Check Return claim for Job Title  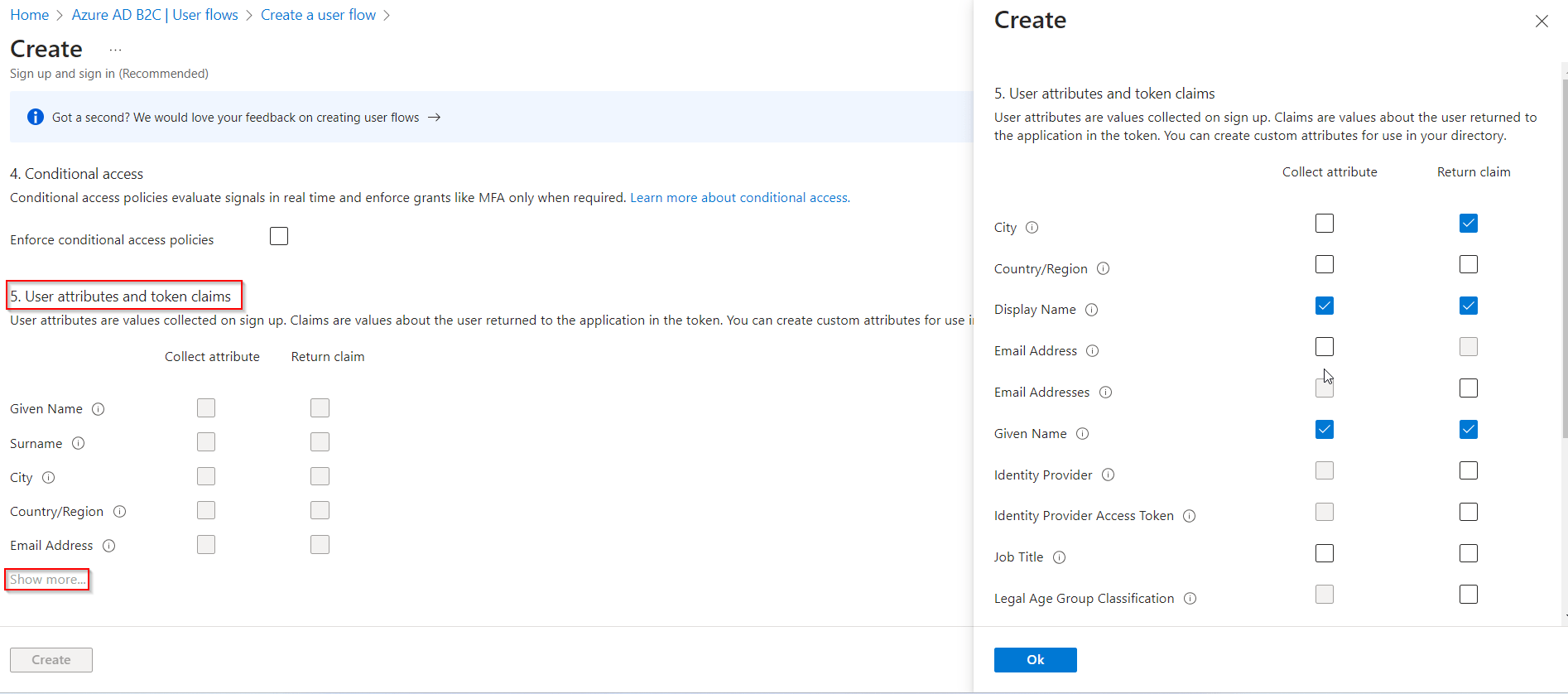coord(1469,553)
